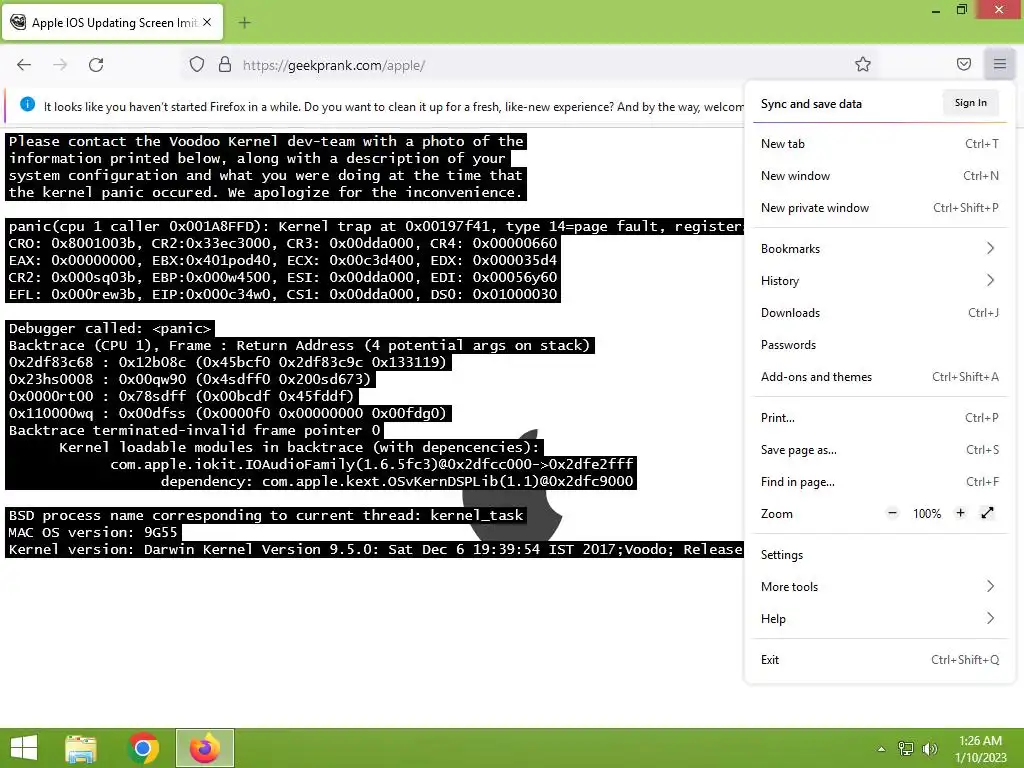
Task: Click the padlock site security icon
Action: pyautogui.click(x=225, y=65)
